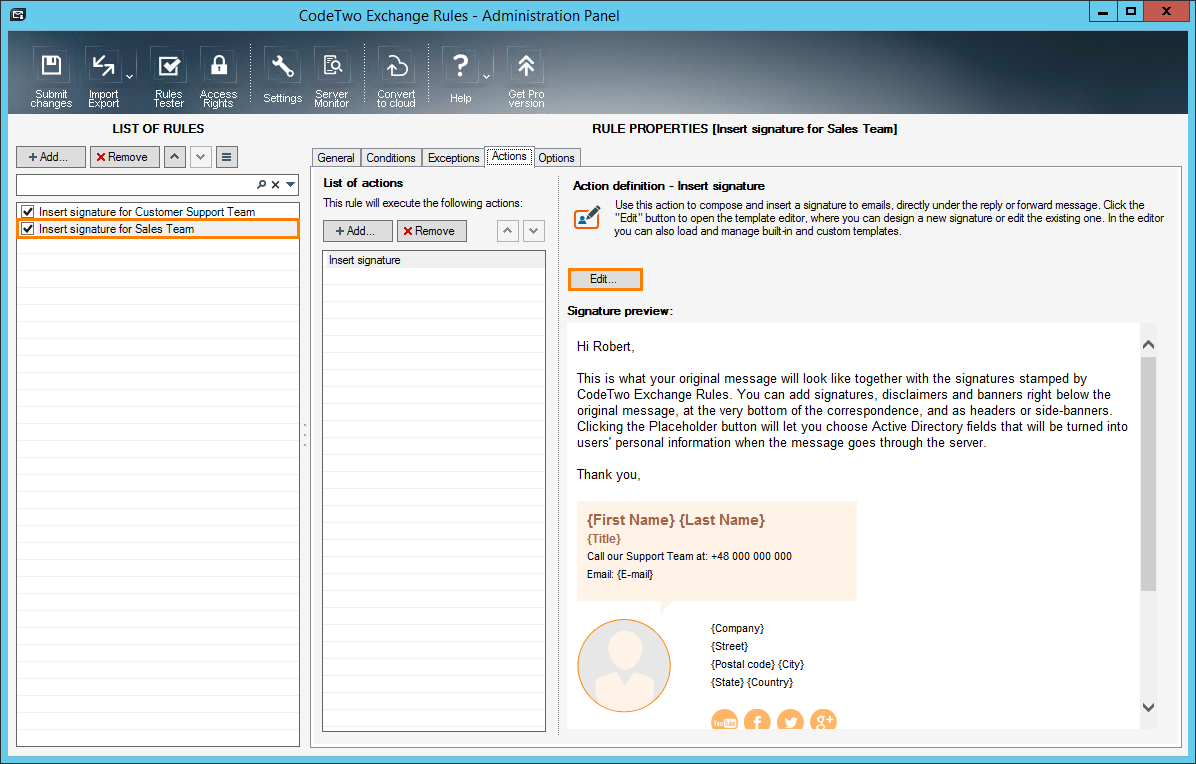Screen dimensions: 1196x764
Task: Select the Actions tab
Action: click(509, 156)
